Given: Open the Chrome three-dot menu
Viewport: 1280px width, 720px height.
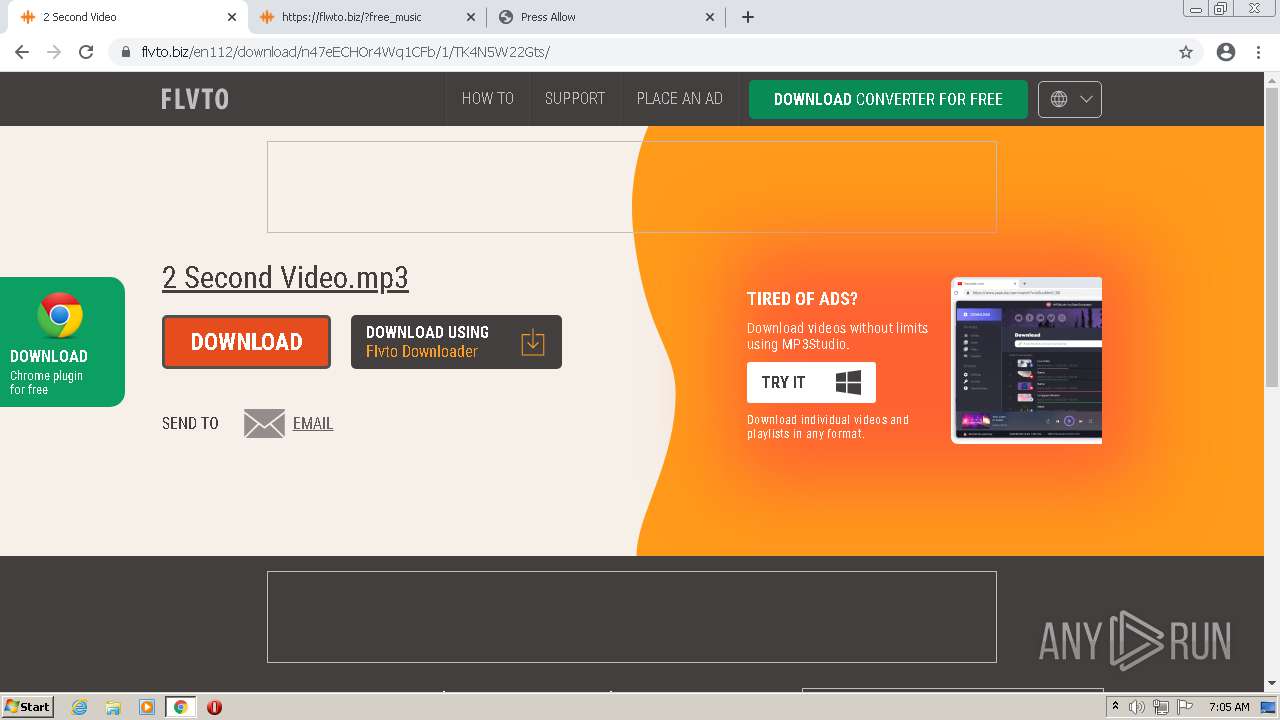Looking at the screenshot, I should point(1259,52).
